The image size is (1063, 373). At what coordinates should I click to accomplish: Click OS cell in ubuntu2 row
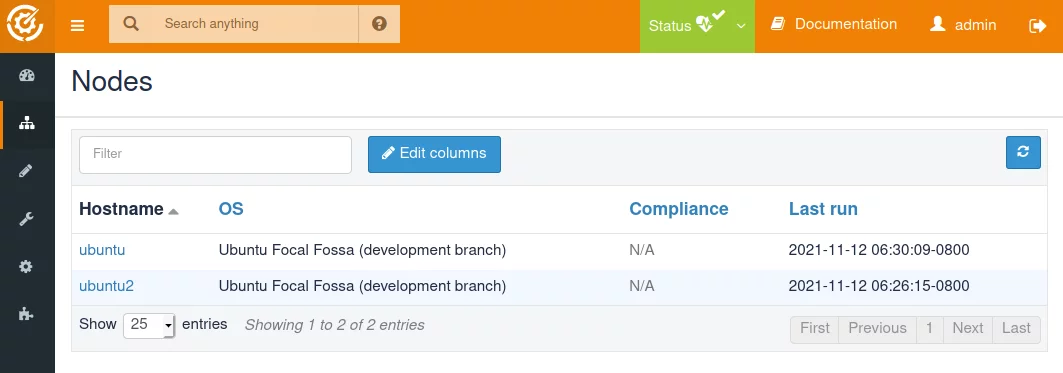click(363, 286)
